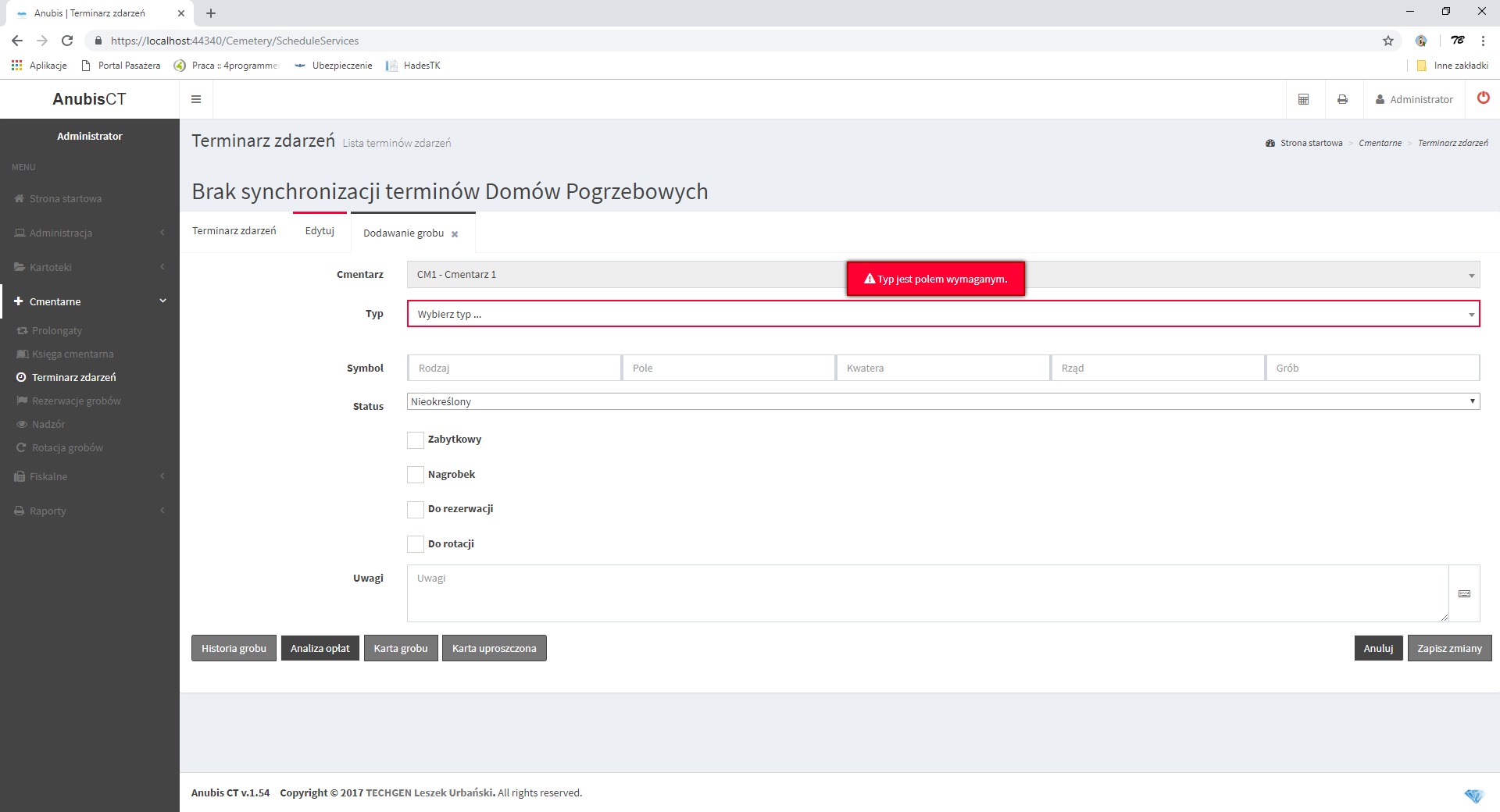Click the Zapisz zmiany button
Screen dimensions: 1500x812
pyautogui.click(x=1449, y=648)
